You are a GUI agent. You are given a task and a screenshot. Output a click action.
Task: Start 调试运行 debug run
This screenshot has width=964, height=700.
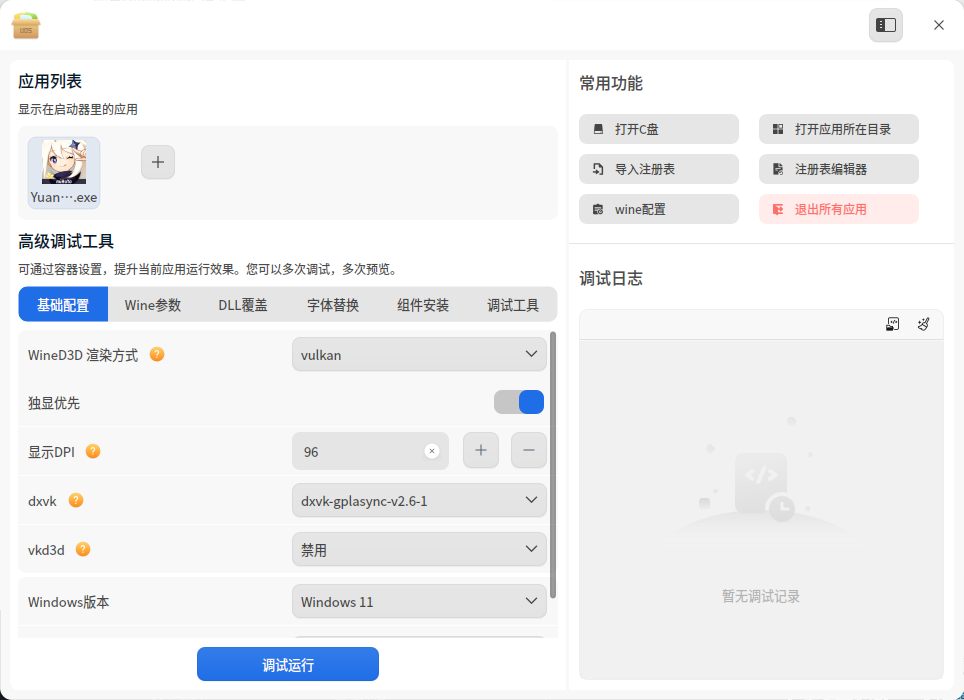[288, 664]
